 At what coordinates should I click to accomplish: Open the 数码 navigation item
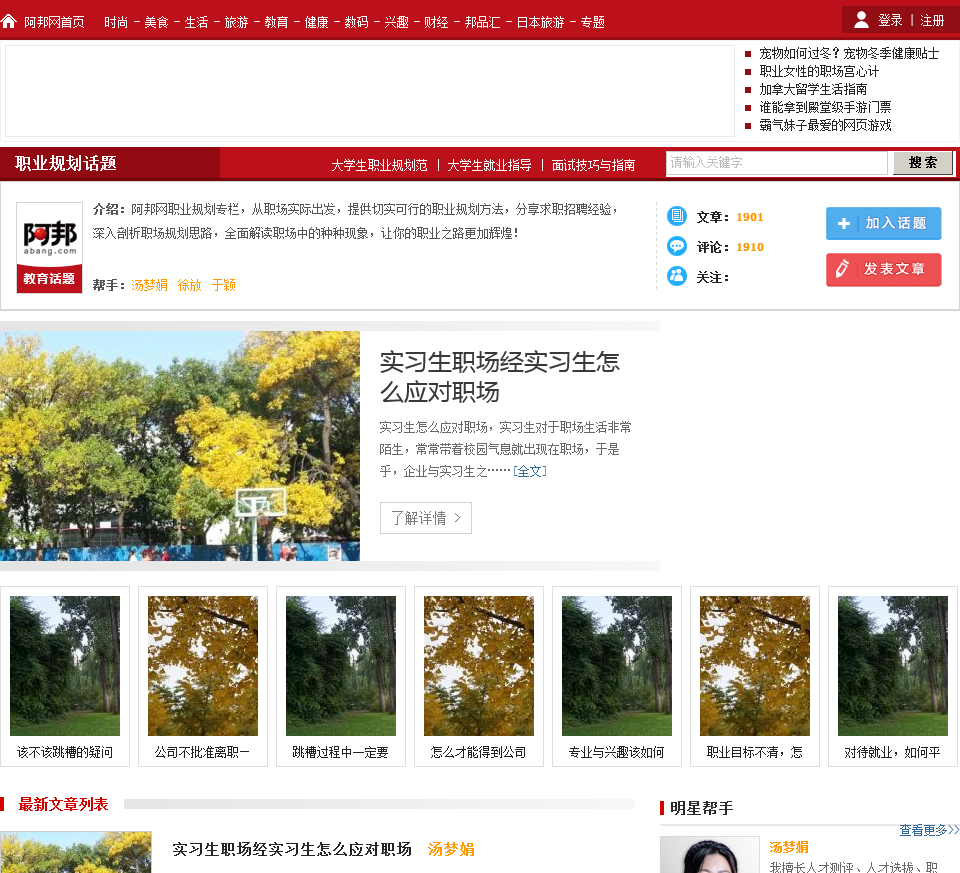356,22
